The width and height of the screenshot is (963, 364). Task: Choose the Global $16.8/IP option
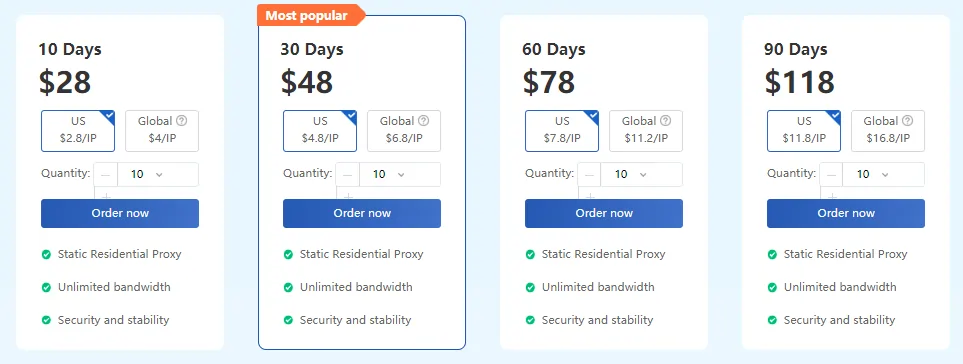pos(888,131)
